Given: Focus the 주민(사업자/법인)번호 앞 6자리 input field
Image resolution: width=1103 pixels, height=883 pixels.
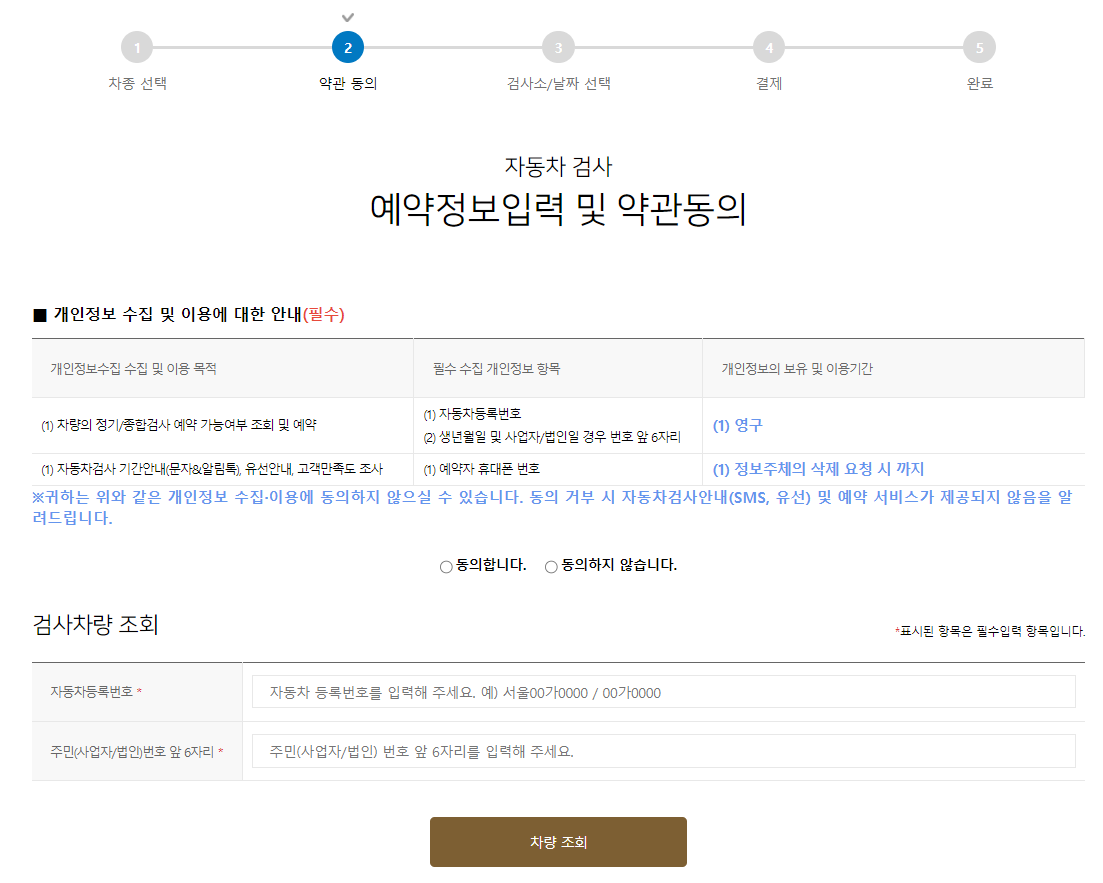Looking at the screenshot, I should 663,751.
